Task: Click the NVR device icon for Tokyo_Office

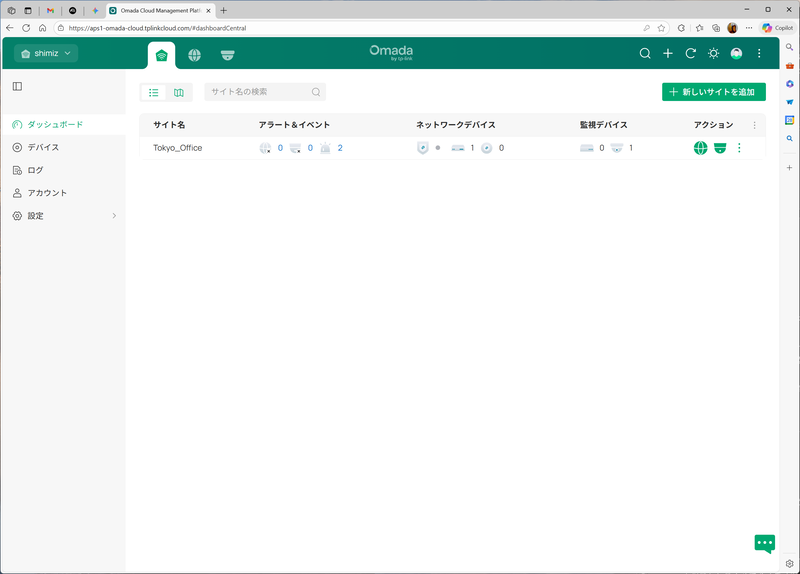Action: (587, 148)
